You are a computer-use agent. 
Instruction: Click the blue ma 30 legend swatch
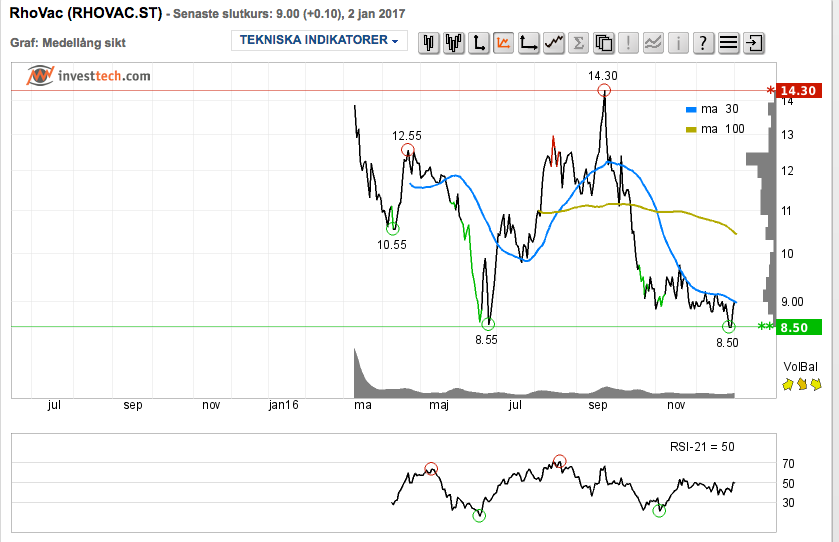pyautogui.click(x=690, y=109)
